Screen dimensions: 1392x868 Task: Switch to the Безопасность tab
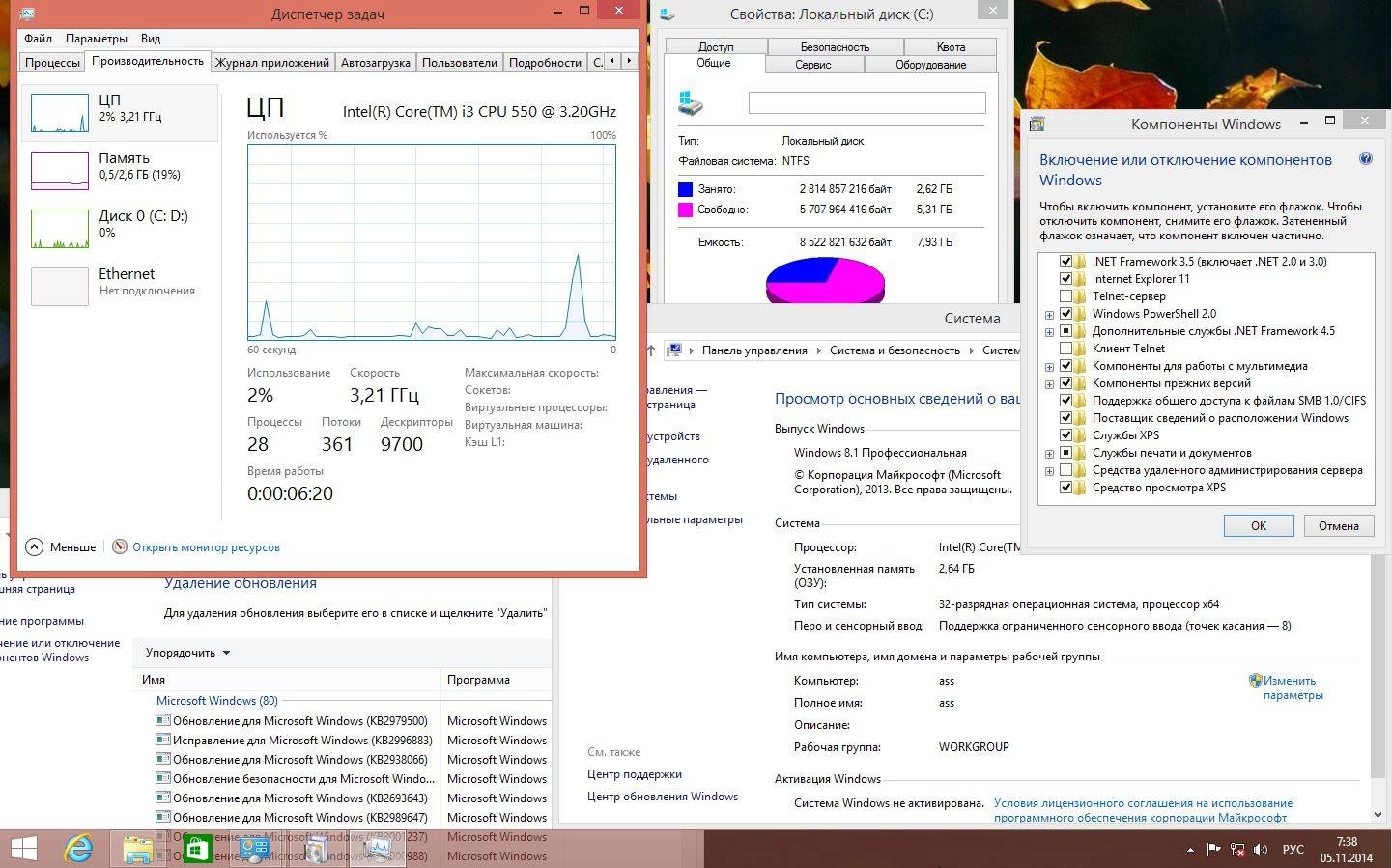pyautogui.click(x=835, y=46)
